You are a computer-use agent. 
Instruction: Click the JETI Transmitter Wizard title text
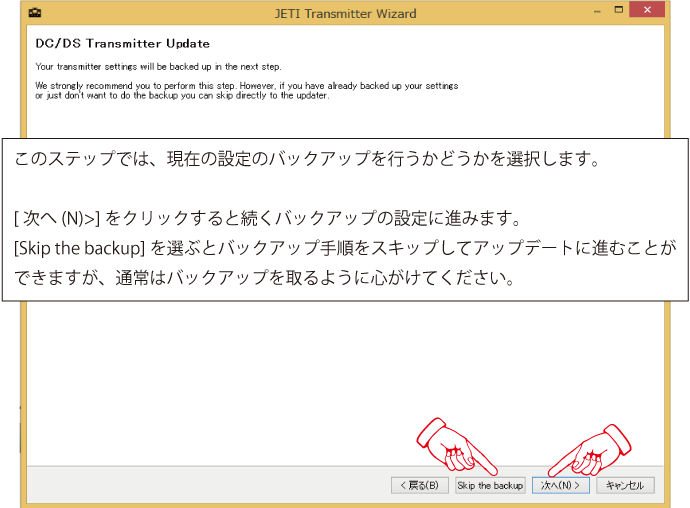[345, 14]
